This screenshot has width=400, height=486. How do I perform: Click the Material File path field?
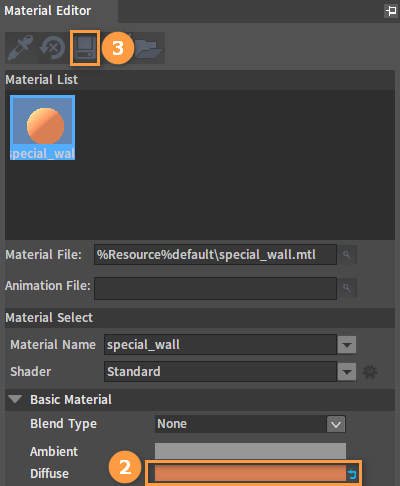click(x=215, y=255)
